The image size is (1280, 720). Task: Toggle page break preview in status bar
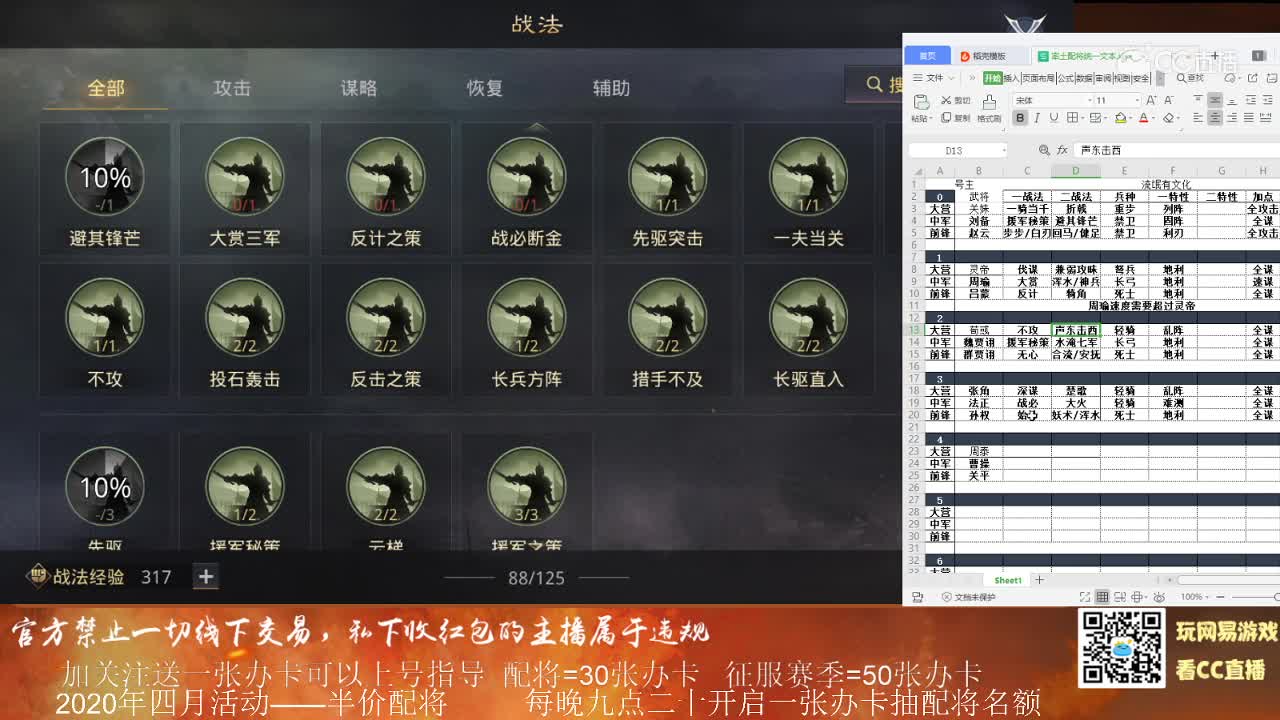click(x=1119, y=597)
